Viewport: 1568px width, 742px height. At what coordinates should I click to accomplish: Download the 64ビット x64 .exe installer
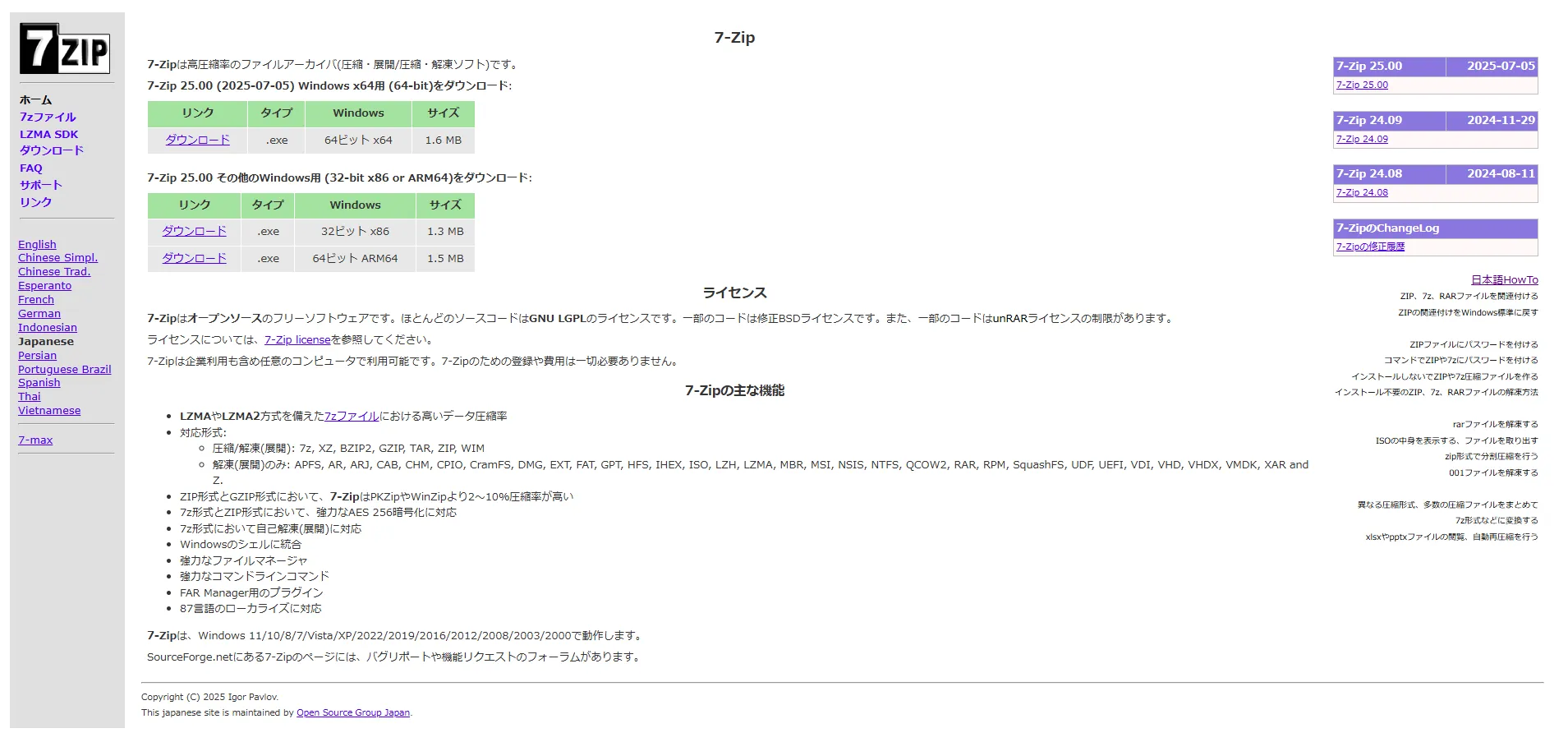(197, 140)
